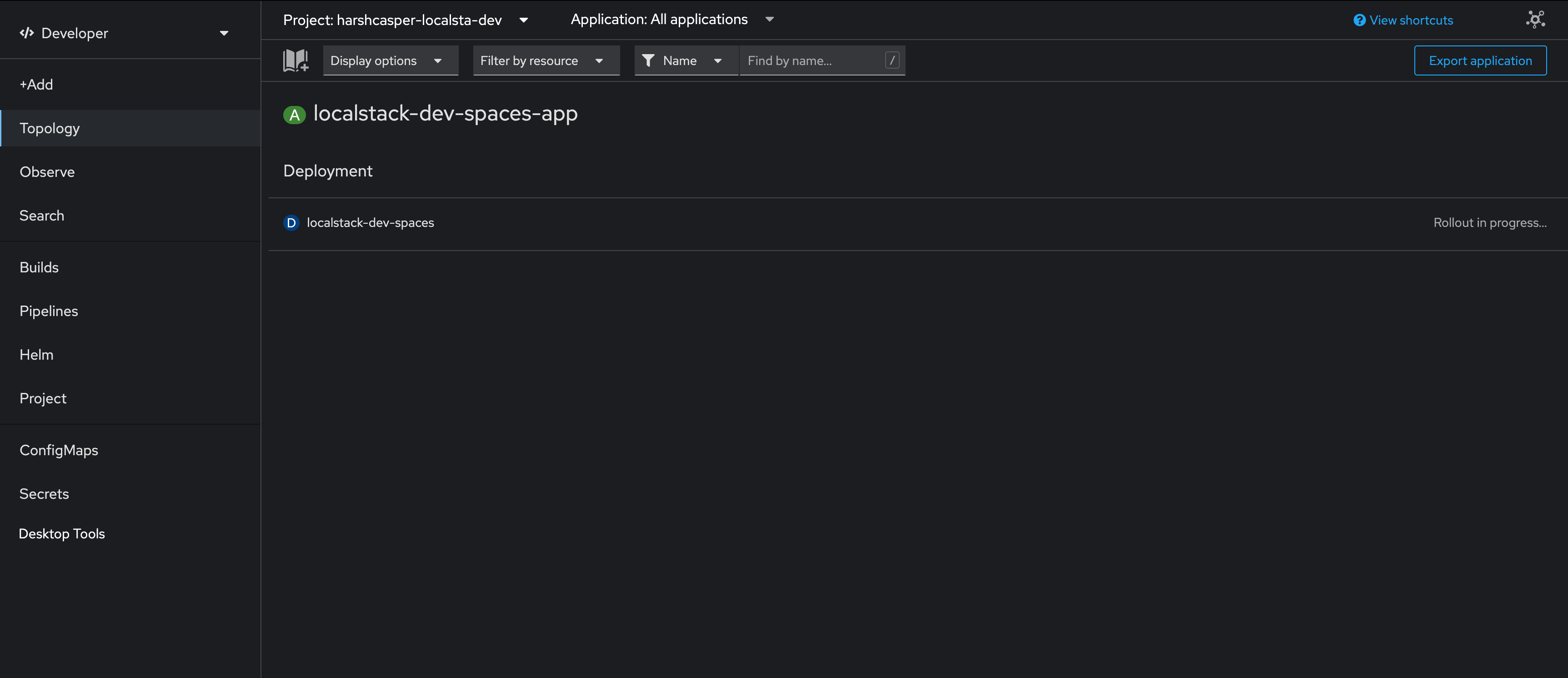The image size is (1568, 678).
Task: Click the help icon beside View shortcuts
Action: (1360, 20)
